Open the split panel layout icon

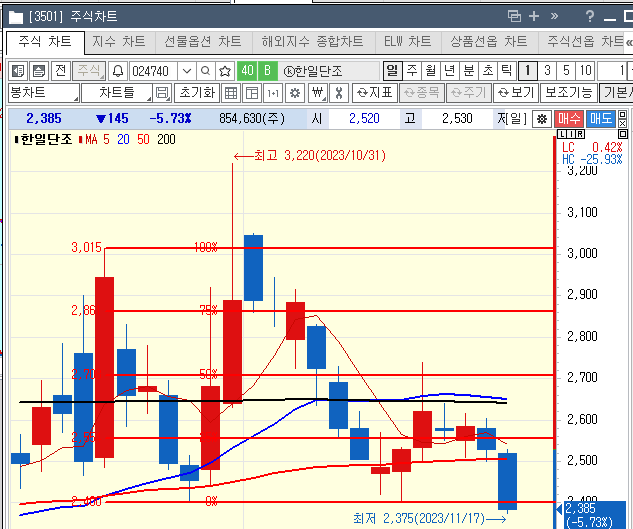252,93
